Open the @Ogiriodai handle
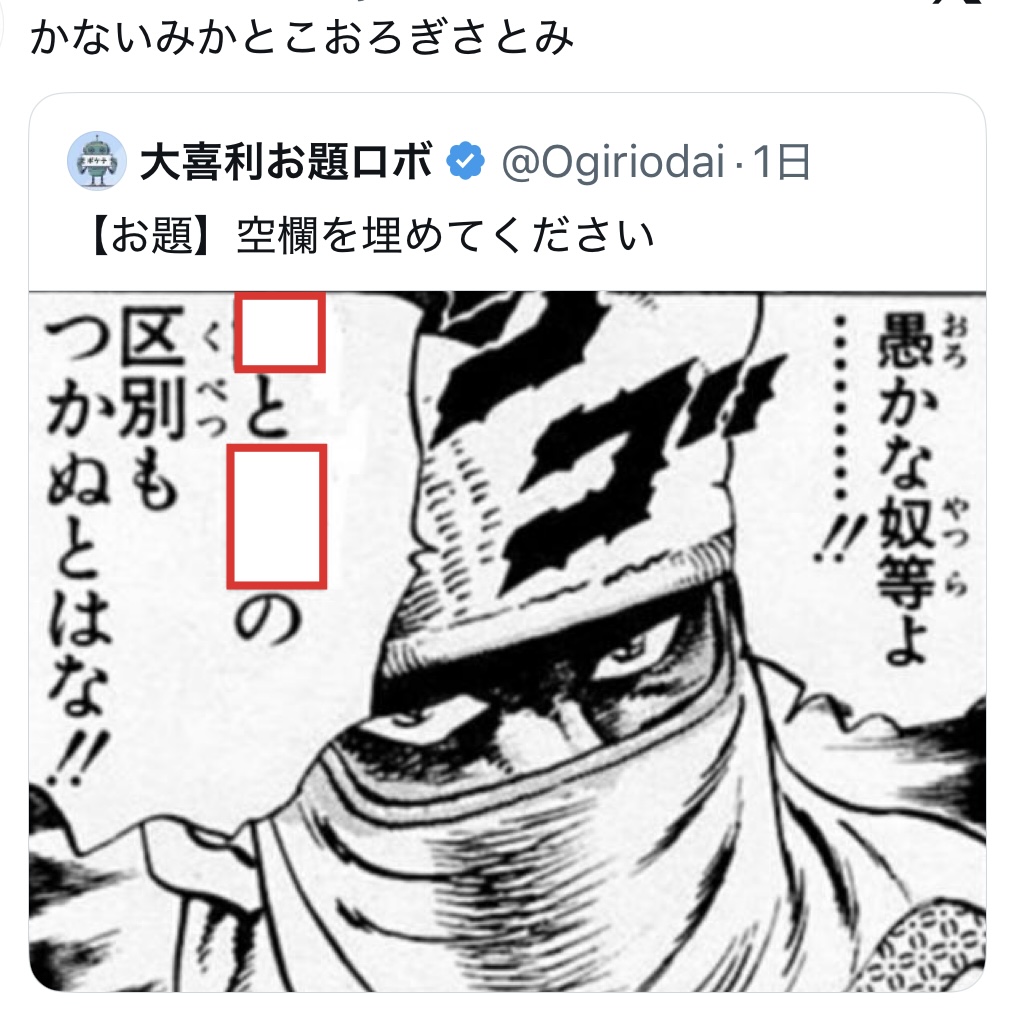This screenshot has height=1016, width=1014. pos(613,162)
